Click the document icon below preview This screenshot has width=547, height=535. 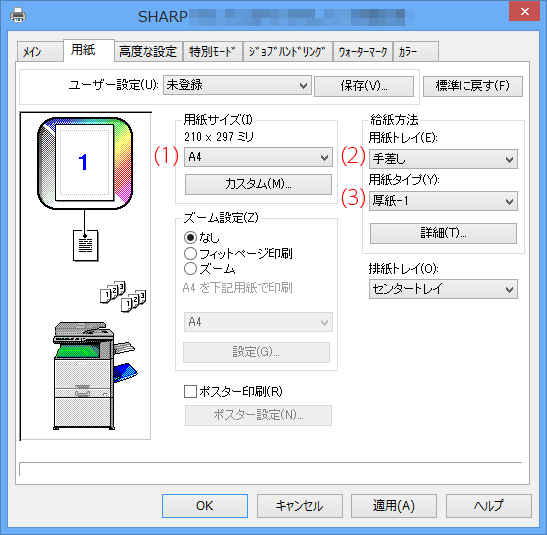85,246
